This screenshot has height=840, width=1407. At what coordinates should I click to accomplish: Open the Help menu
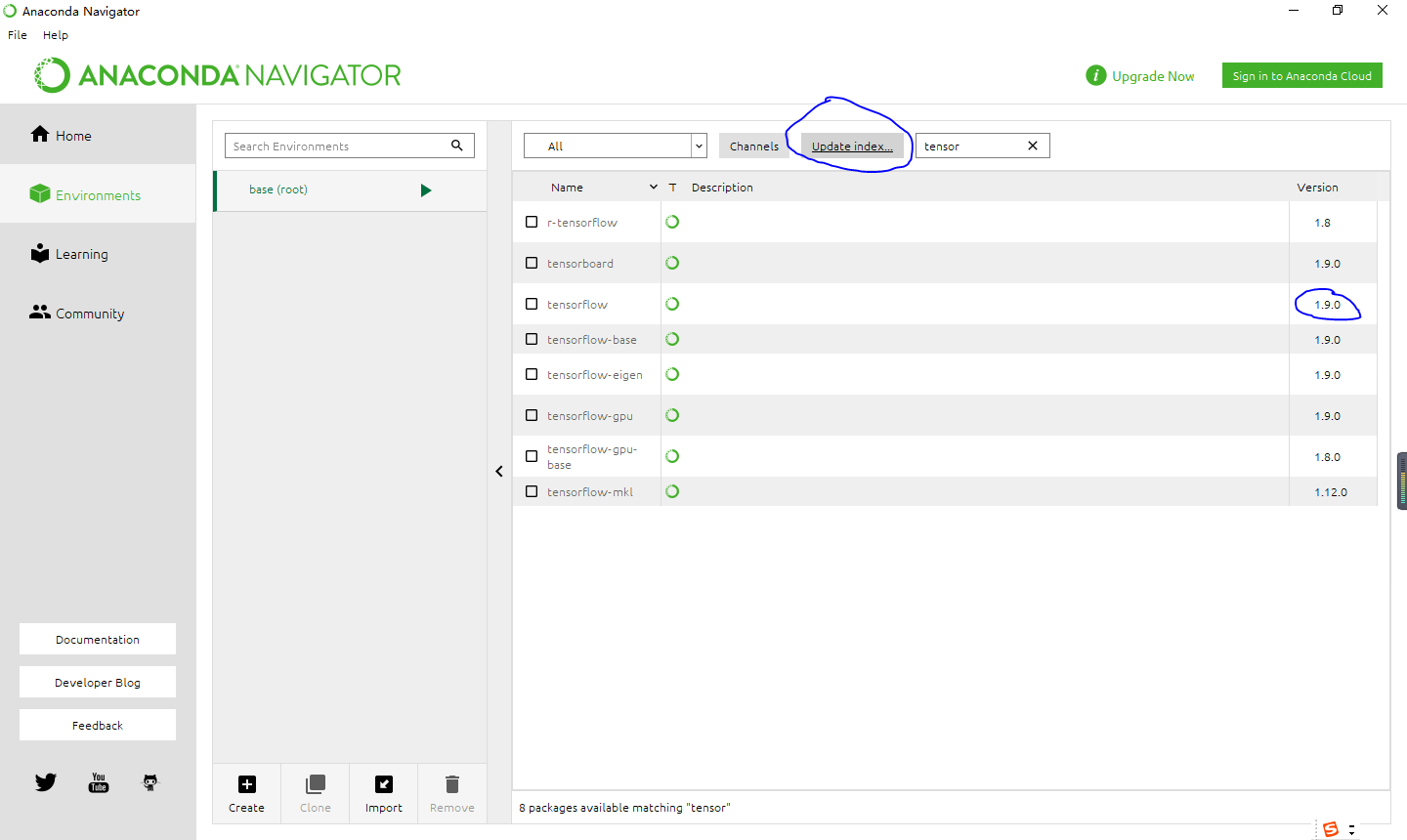click(56, 34)
